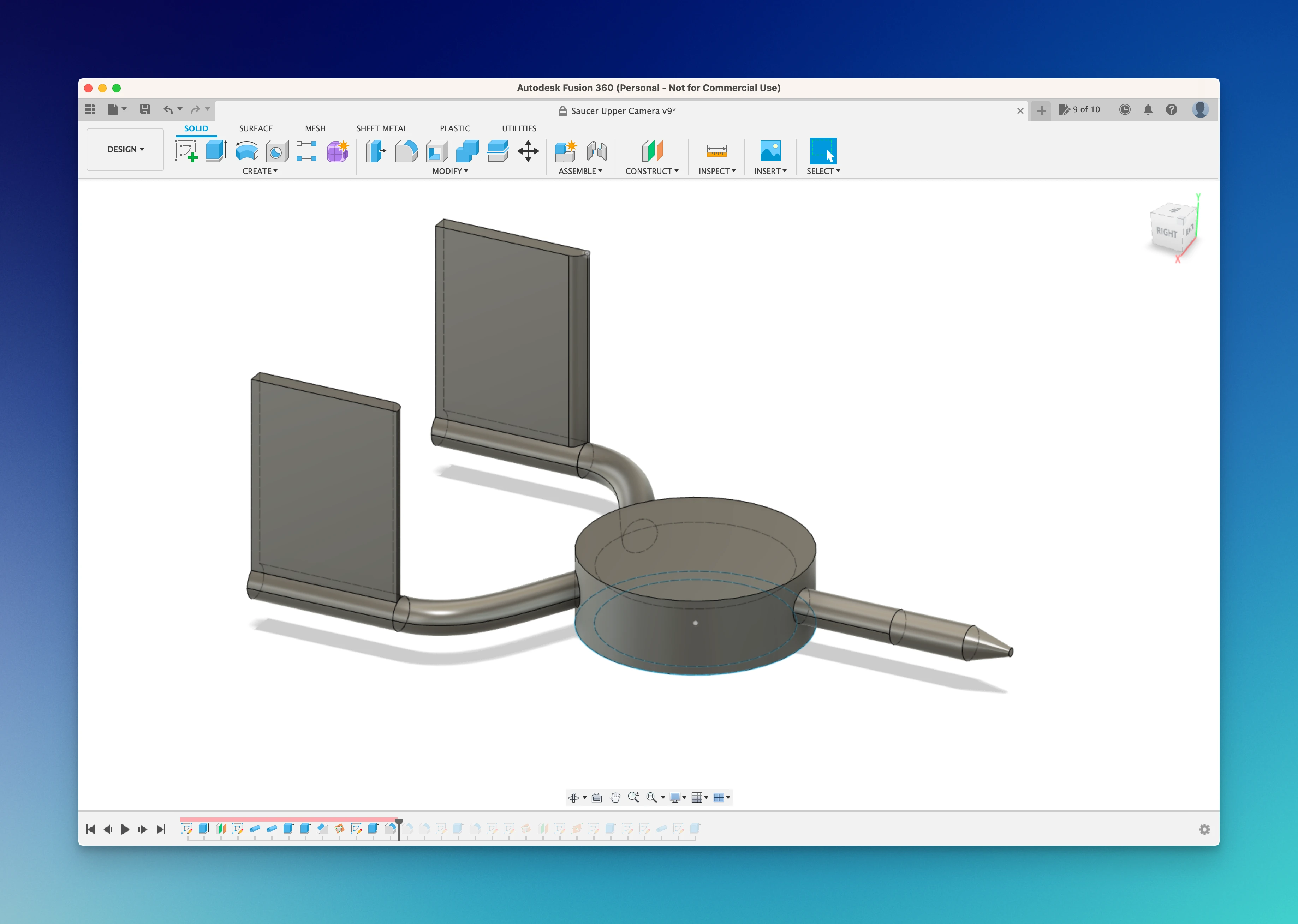Image resolution: width=1298 pixels, height=924 pixels.
Task: Select the Press Pull tool
Action: (x=376, y=151)
